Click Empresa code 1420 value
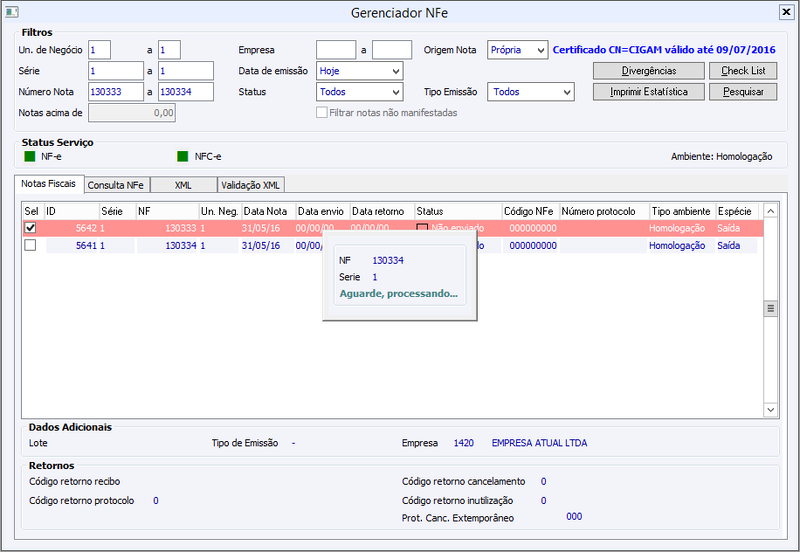This screenshot has height=552, width=800. [463, 443]
